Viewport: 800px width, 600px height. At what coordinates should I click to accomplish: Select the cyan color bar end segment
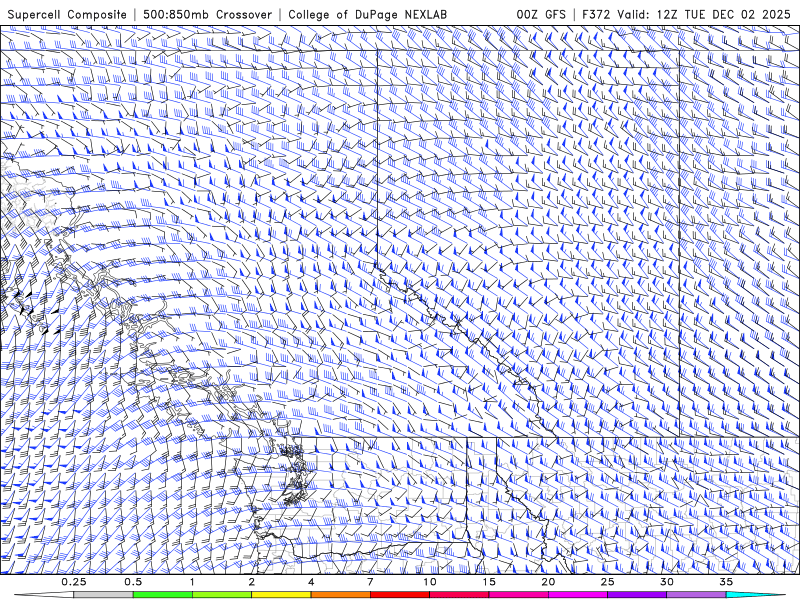click(x=755, y=594)
